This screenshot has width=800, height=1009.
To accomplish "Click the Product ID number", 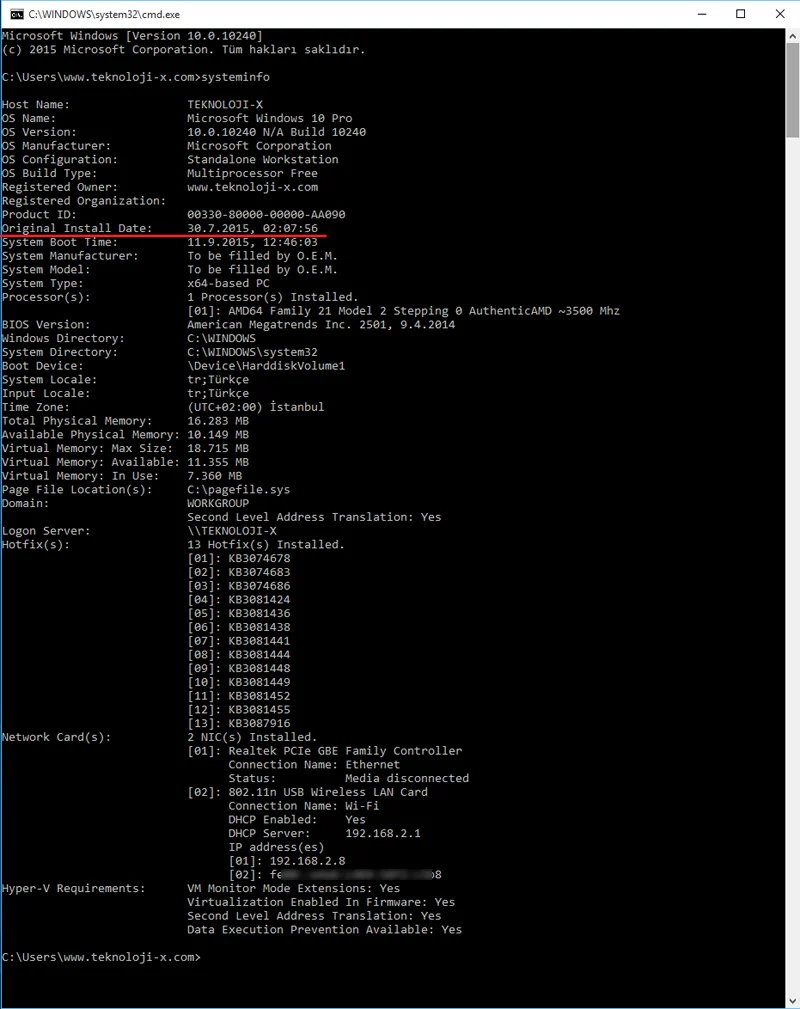I will coord(266,214).
